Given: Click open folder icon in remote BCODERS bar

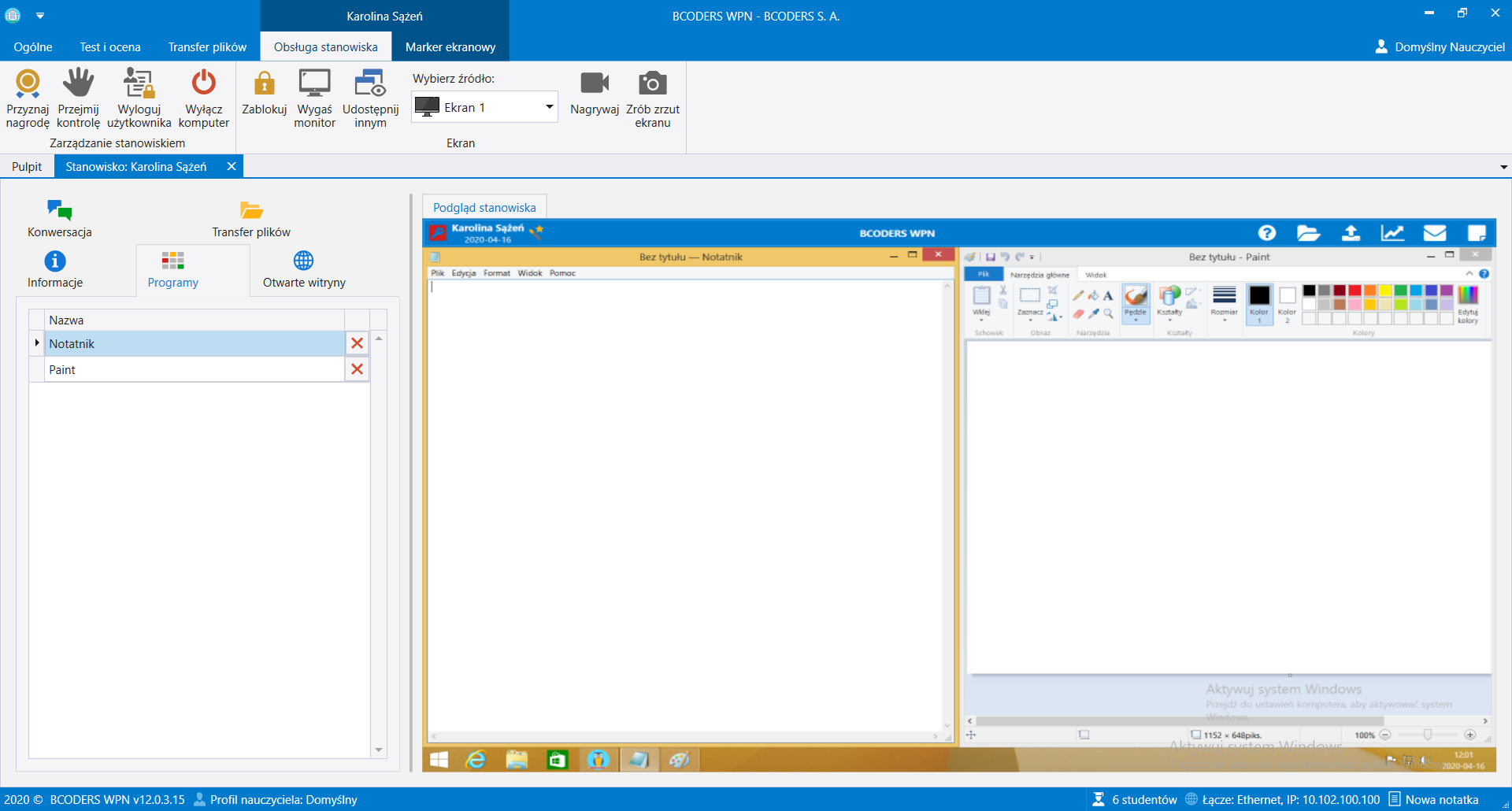Looking at the screenshot, I should pos(1308,232).
